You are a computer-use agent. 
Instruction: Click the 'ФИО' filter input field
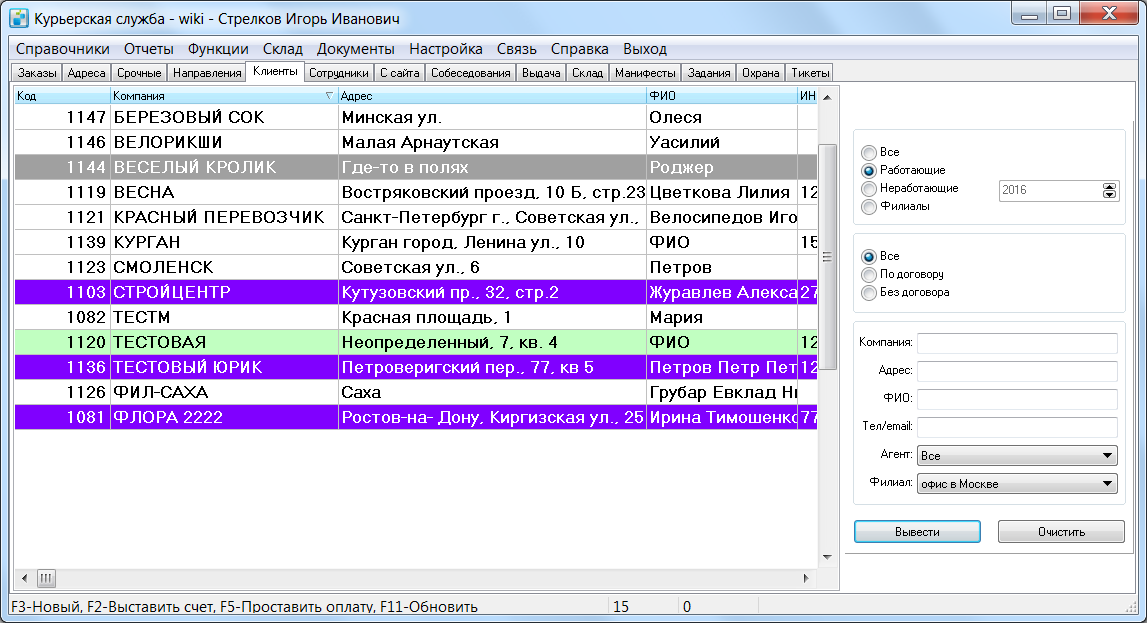[x=1018, y=399]
